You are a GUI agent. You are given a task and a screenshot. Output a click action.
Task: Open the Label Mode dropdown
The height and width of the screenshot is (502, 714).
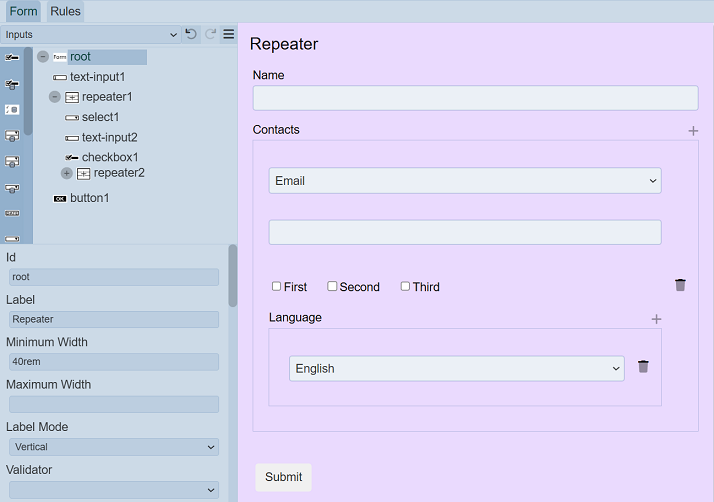pos(113,447)
